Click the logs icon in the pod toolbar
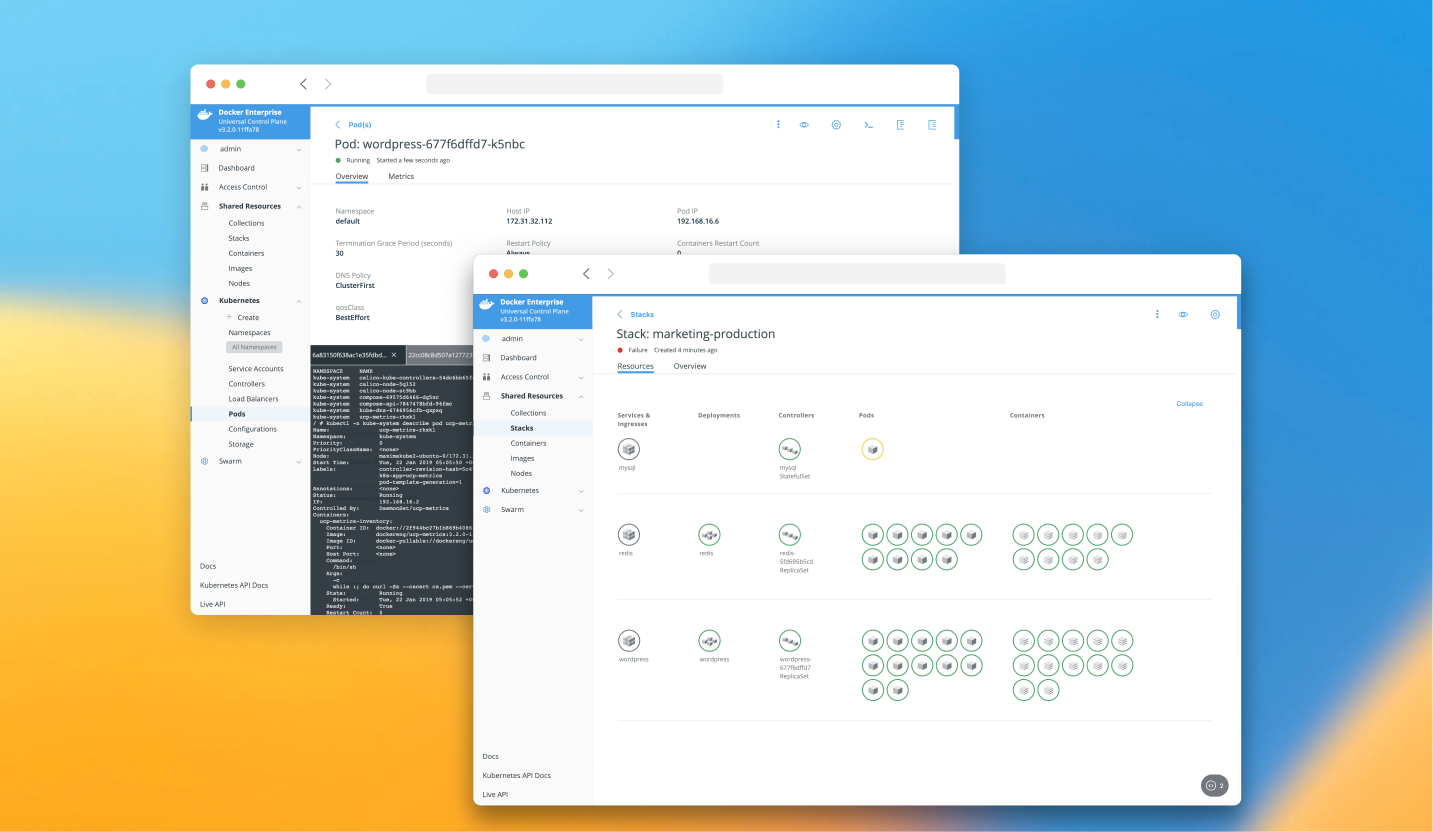The image size is (1433, 832). 900,124
